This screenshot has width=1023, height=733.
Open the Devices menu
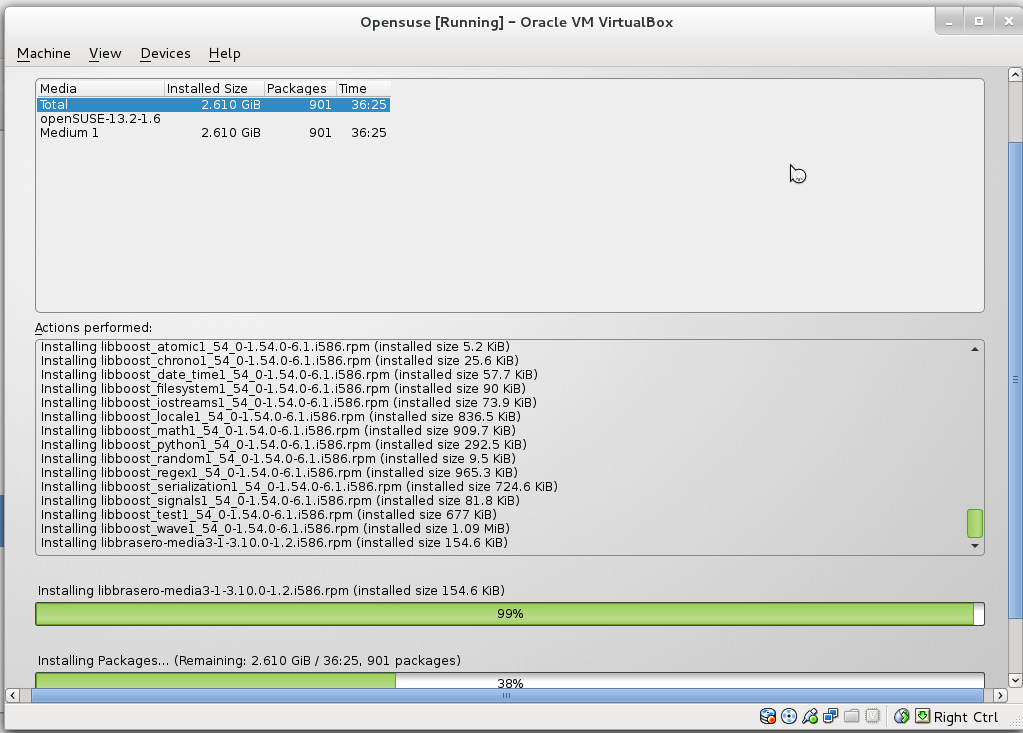(164, 53)
